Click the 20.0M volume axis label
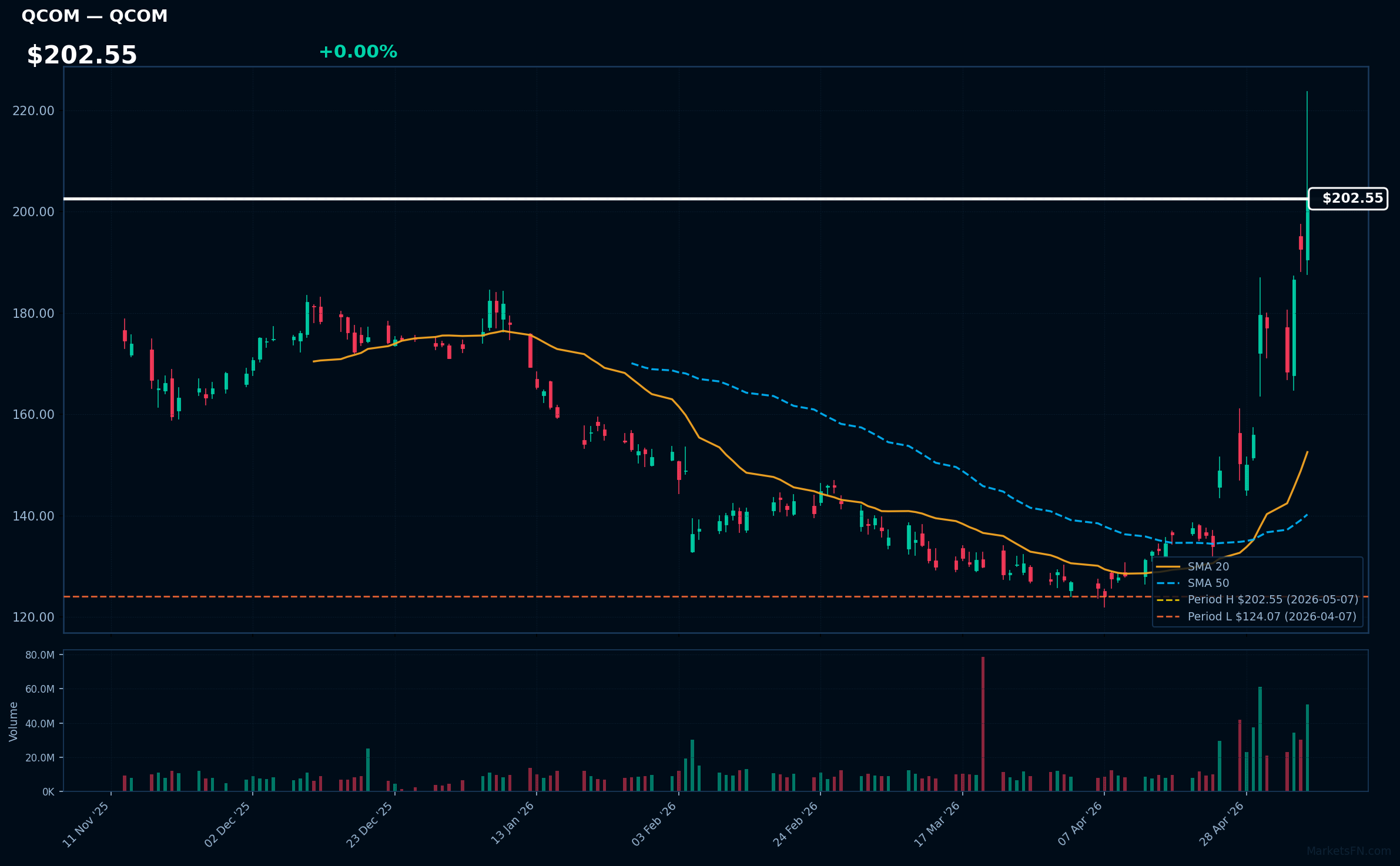Screen dimensions: 1400x866 pyautogui.click(x=40, y=757)
